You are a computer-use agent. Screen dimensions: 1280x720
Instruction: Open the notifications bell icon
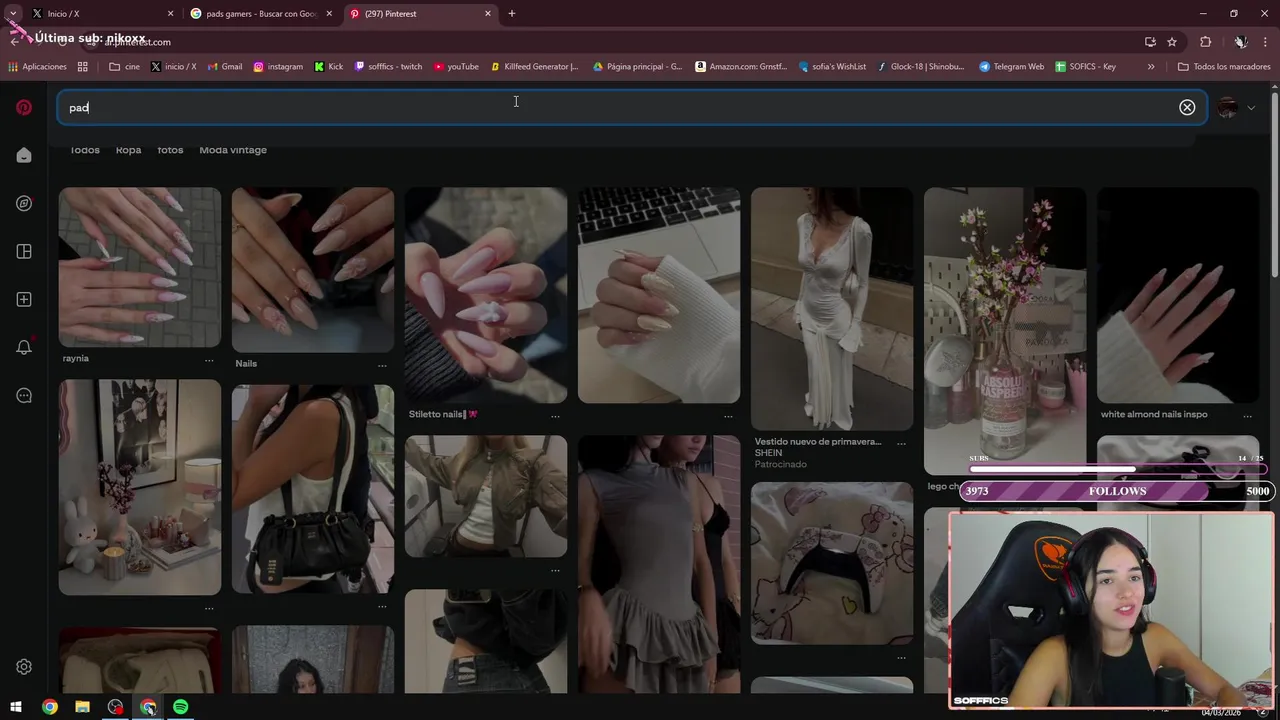coord(24,347)
